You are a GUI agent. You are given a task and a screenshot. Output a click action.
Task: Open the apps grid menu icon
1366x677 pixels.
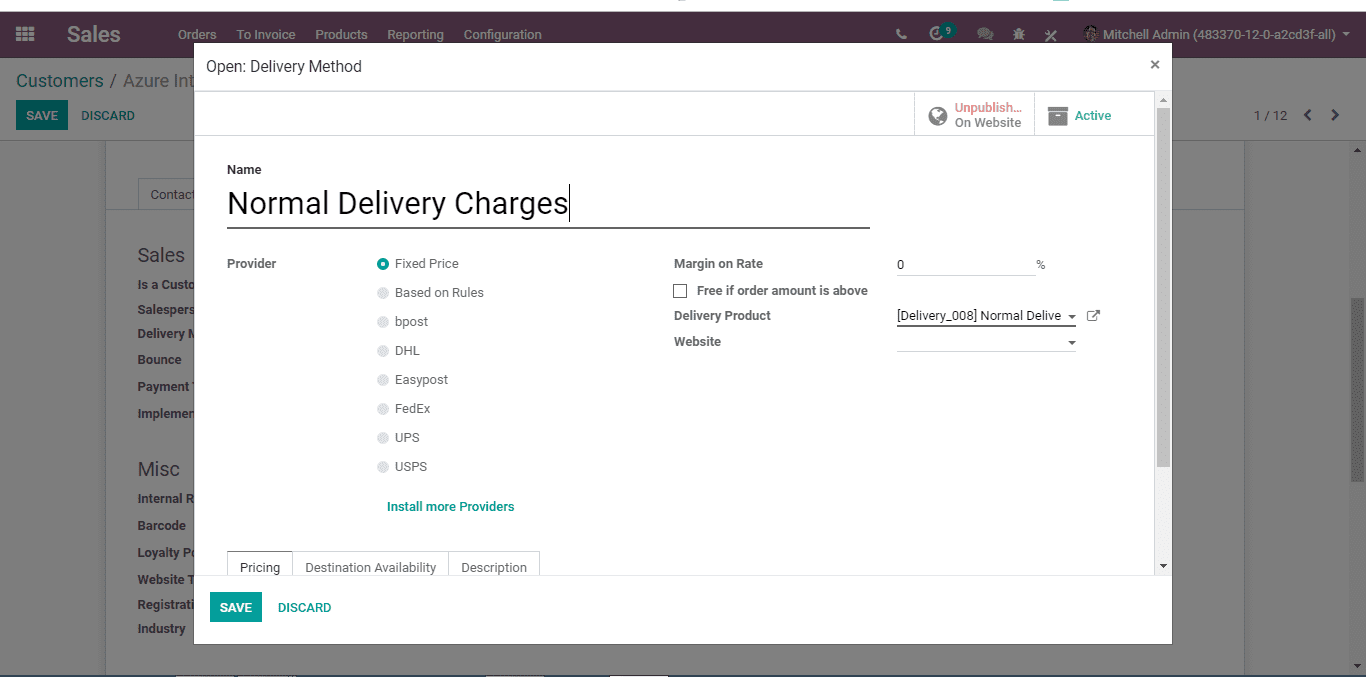point(25,34)
